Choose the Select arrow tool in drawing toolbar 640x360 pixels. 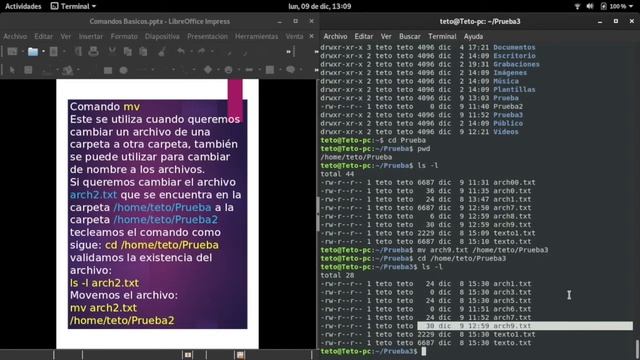pyautogui.click(x=12, y=70)
